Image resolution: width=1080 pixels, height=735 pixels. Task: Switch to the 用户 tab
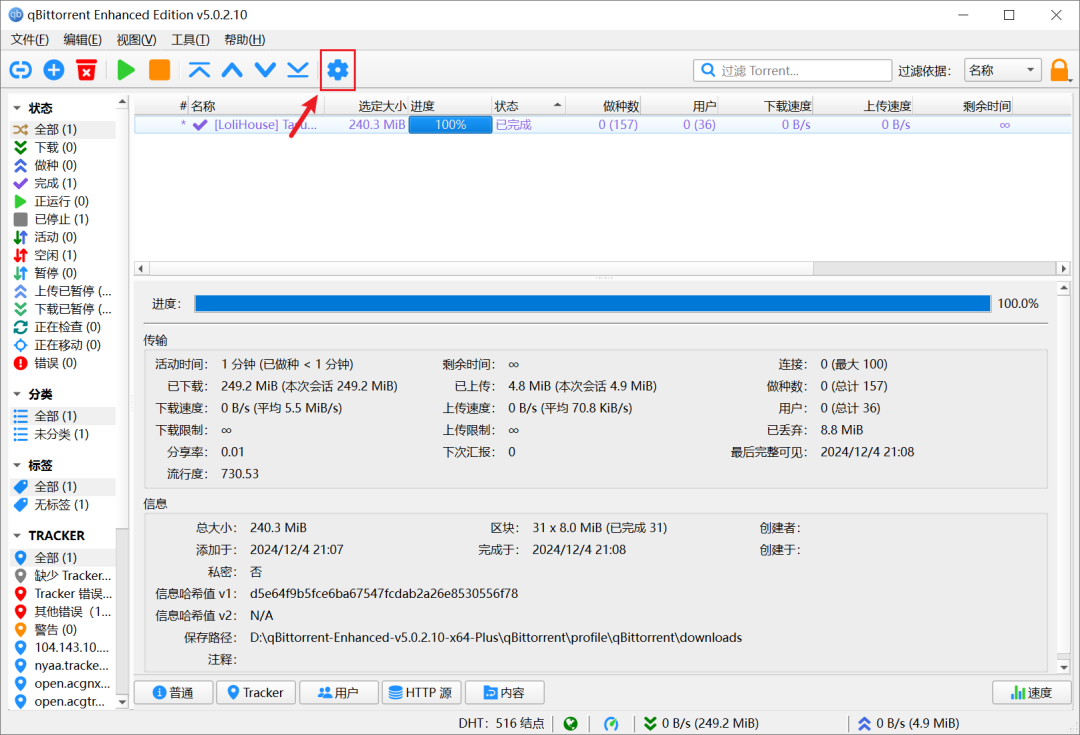click(x=338, y=692)
